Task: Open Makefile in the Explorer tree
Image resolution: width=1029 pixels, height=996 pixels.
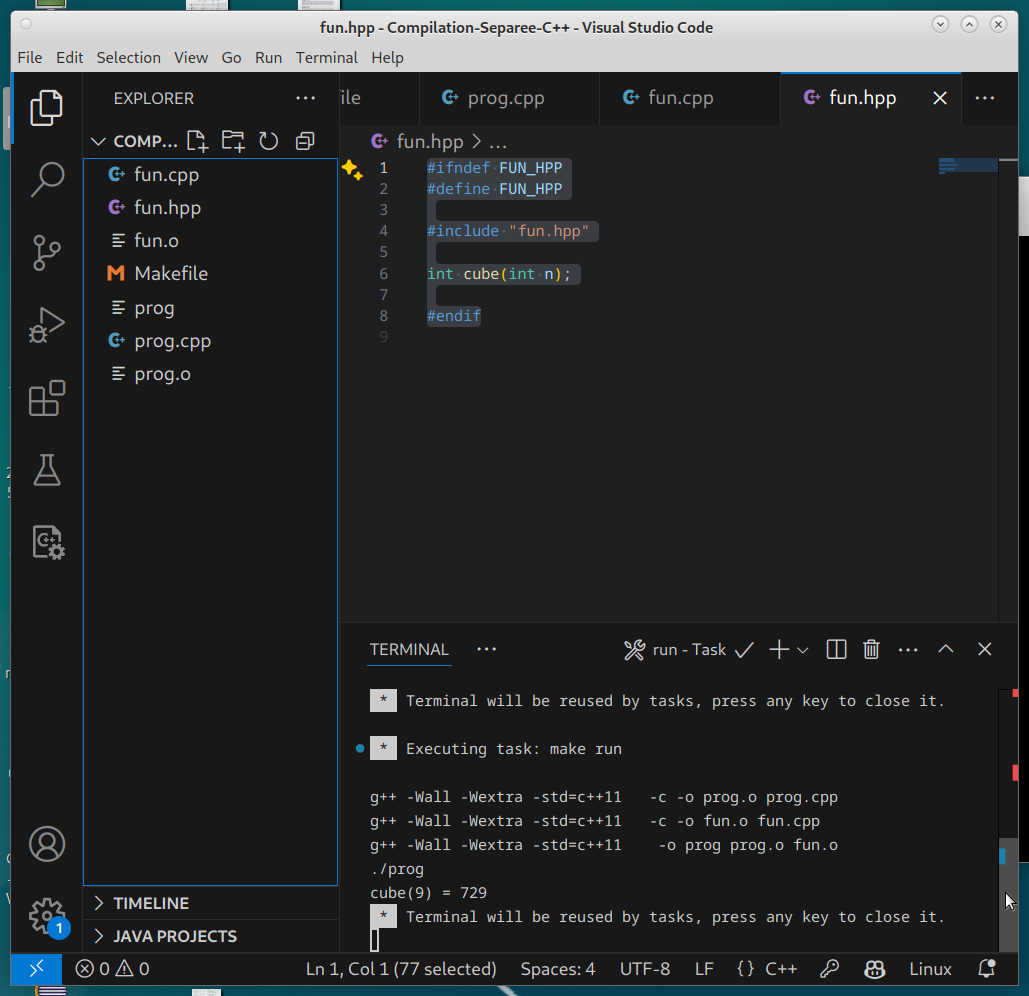Action: click(211, 274)
